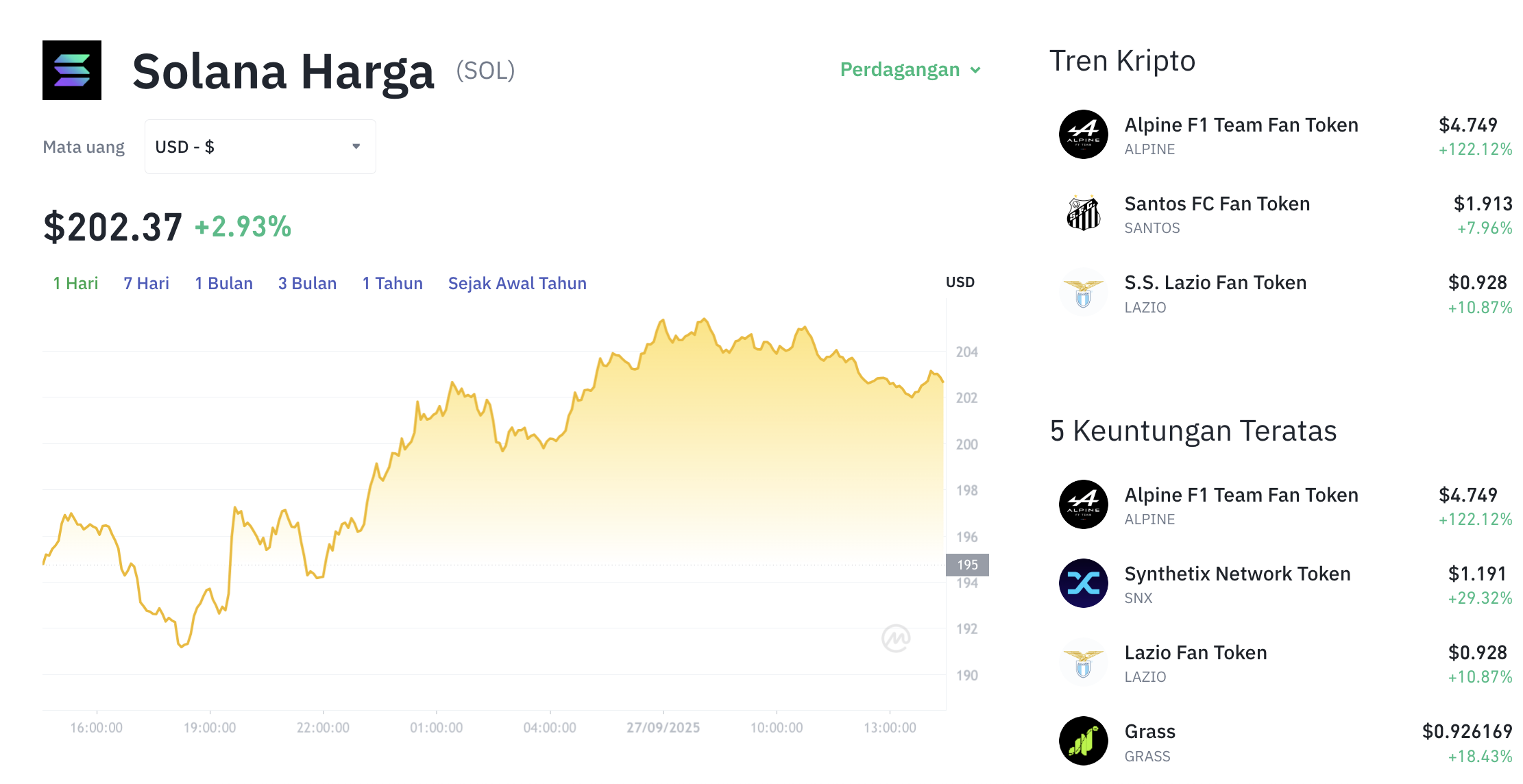
Task: Open the Perdagangan dropdown
Action: click(x=910, y=69)
